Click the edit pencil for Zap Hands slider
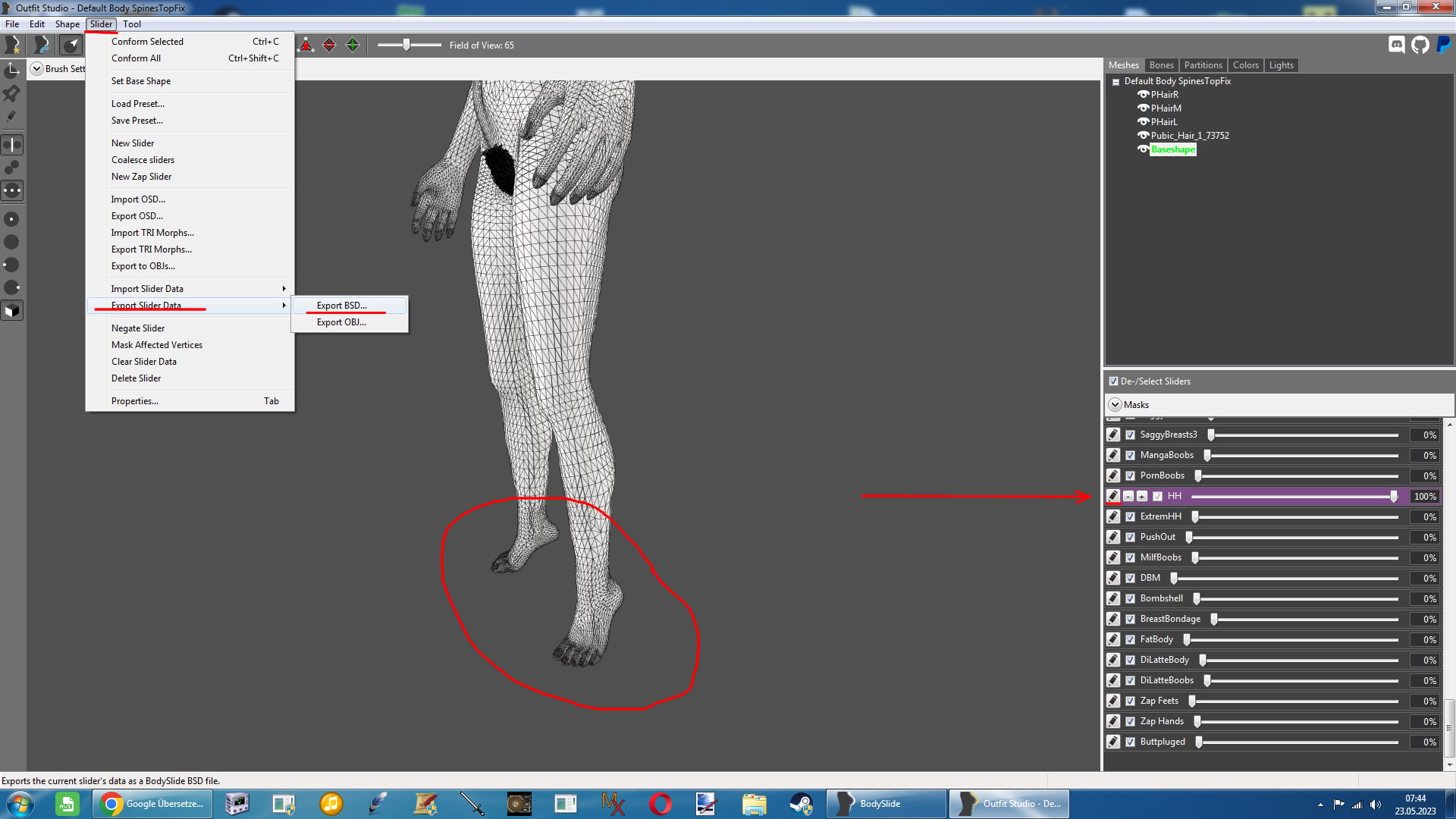1456x819 pixels. click(x=1112, y=721)
